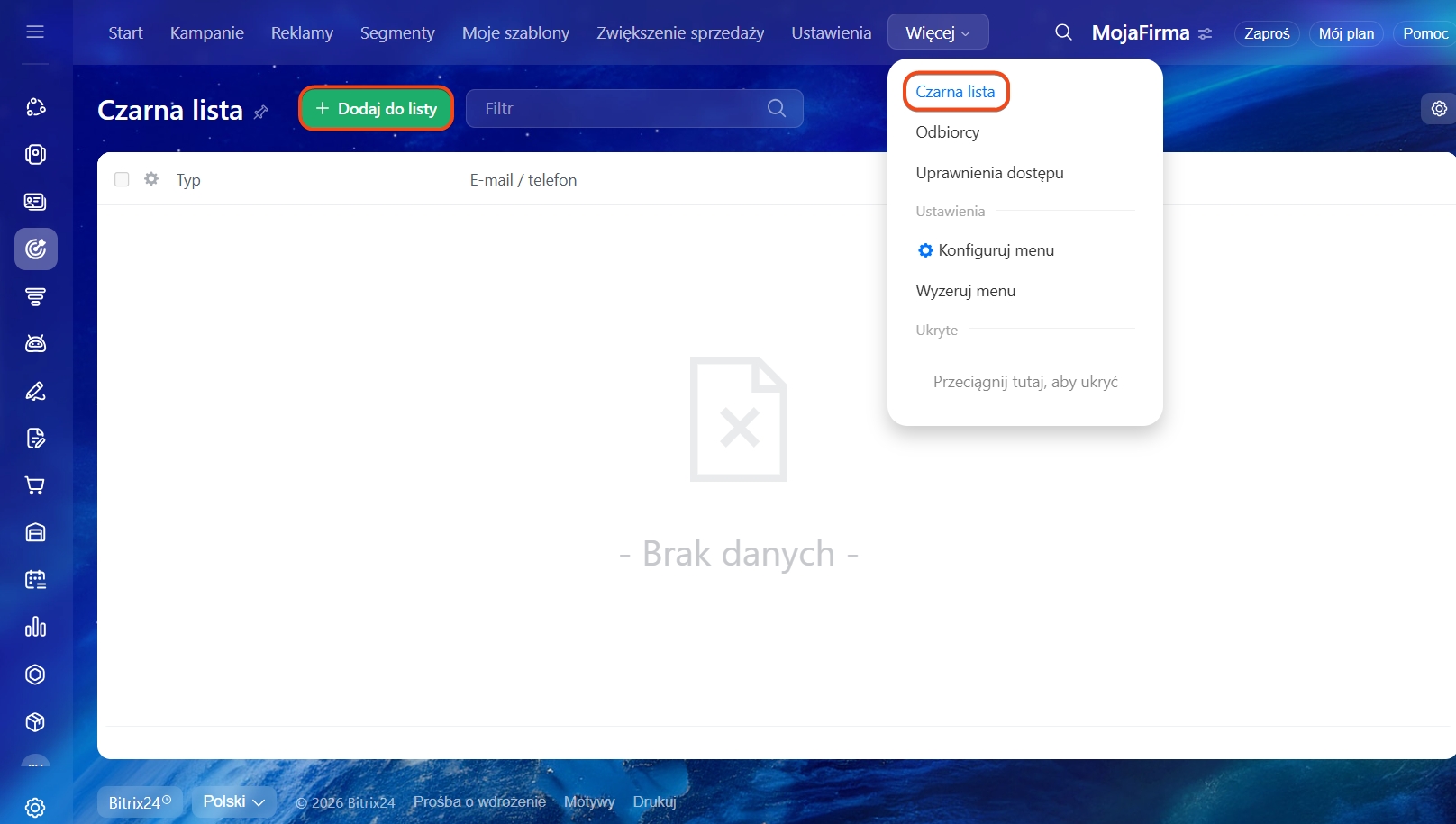The height and width of the screenshot is (824, 1456).
Task: Select Odbiorcy from the dropdown menu
Action: [x=947, y=132]
